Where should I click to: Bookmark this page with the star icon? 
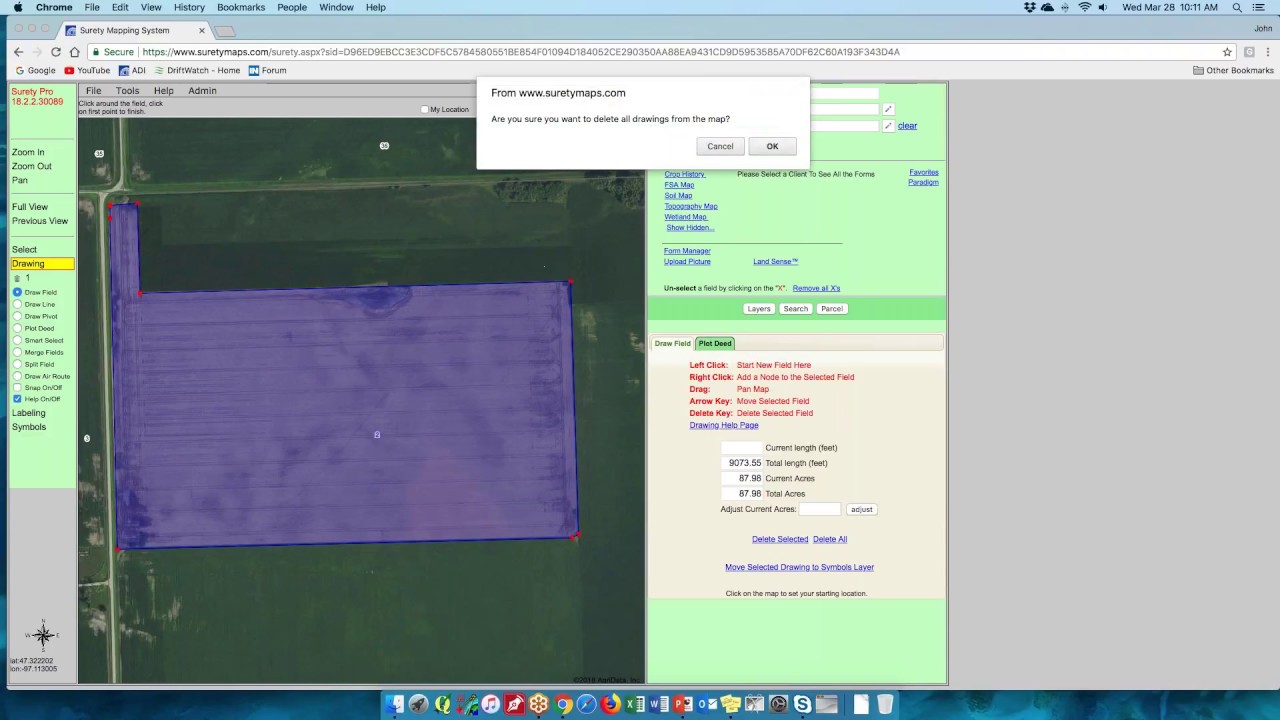click(1227, 52)
